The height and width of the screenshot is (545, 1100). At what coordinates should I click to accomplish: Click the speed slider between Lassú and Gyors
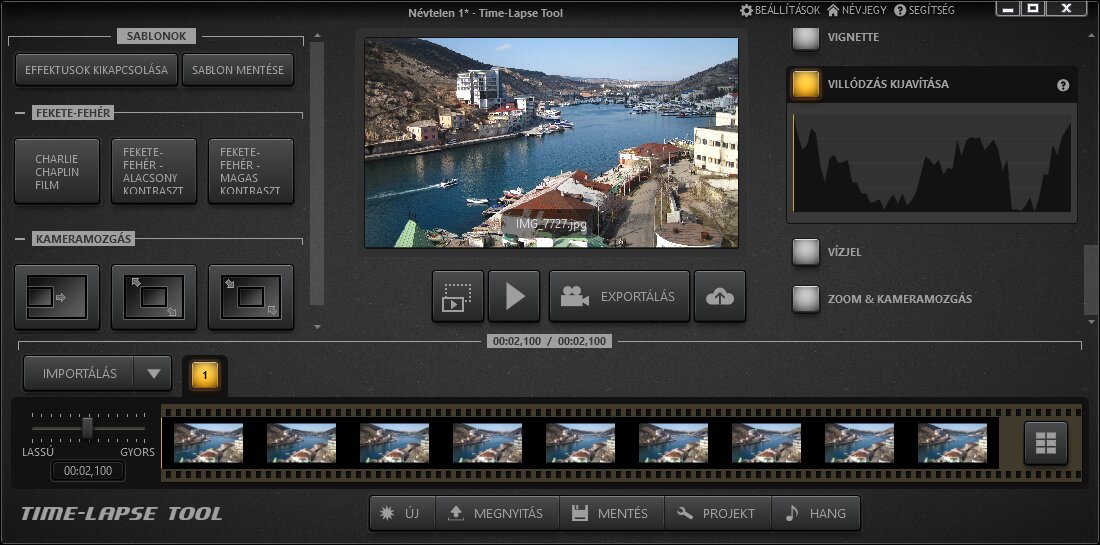(87, 428)
